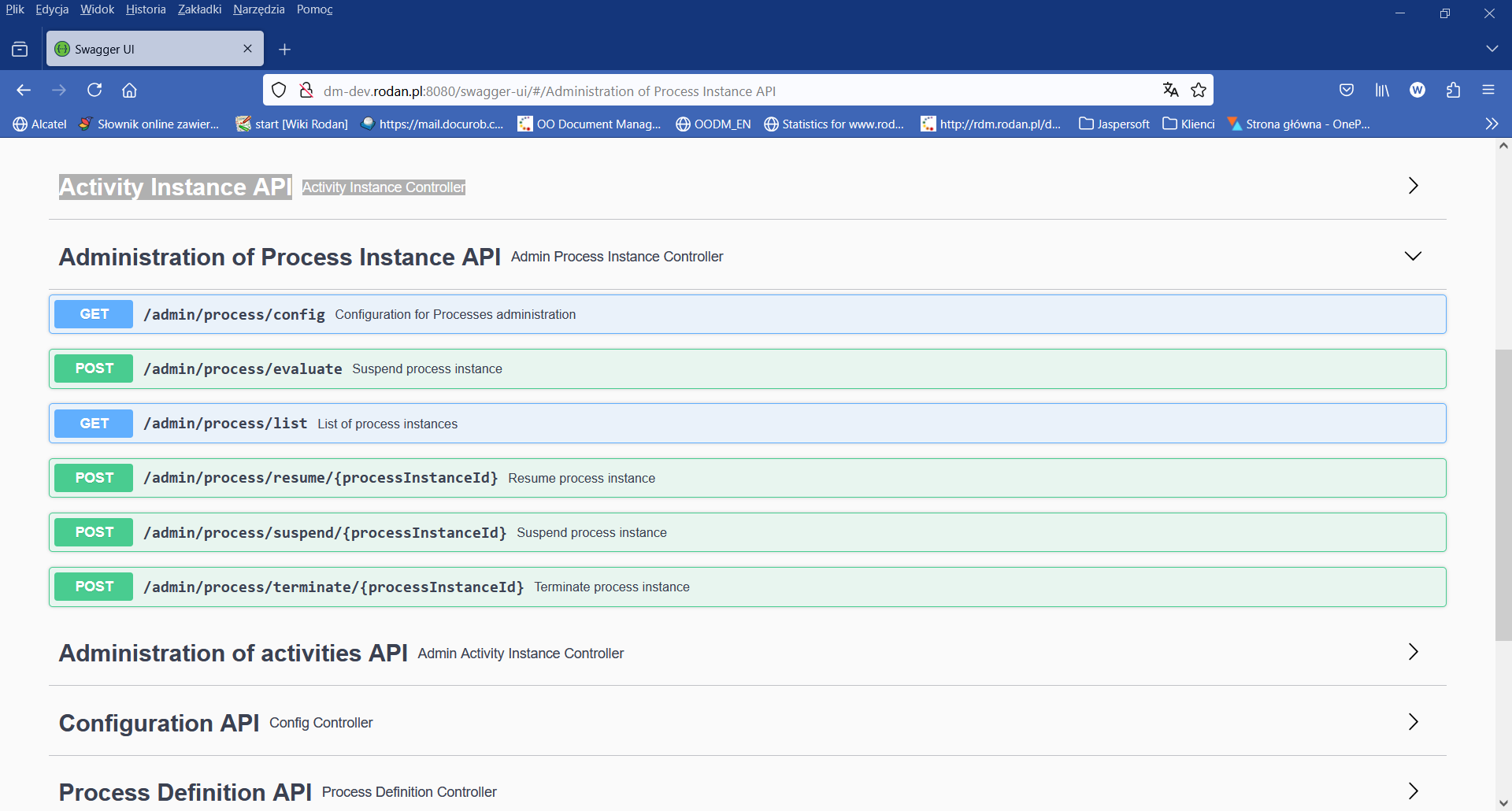Click the tracking protection shield icon
Screen dimensions: 1512x811
point(279,90)
